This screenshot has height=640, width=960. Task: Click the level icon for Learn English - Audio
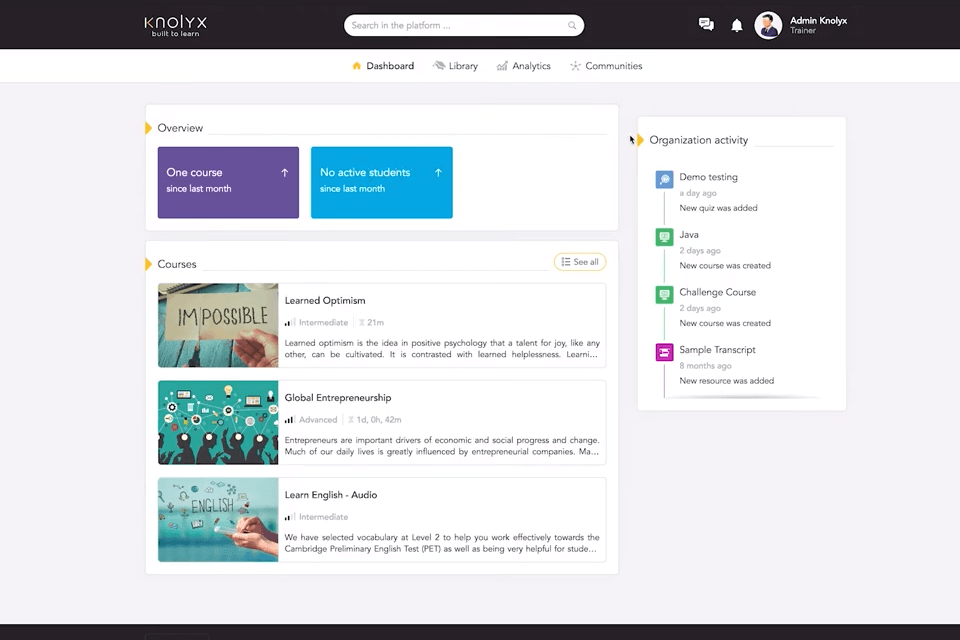point(290,517)
